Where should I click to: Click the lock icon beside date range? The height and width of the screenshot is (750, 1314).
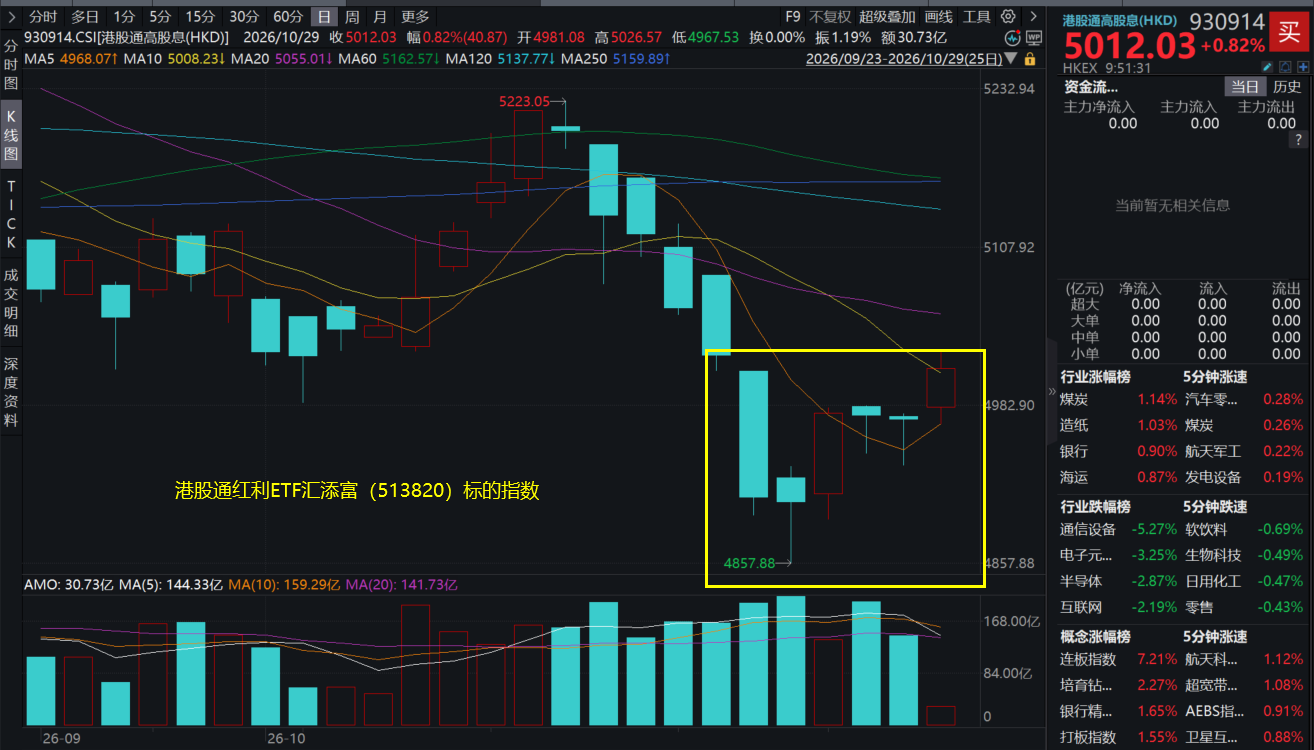1029,59
